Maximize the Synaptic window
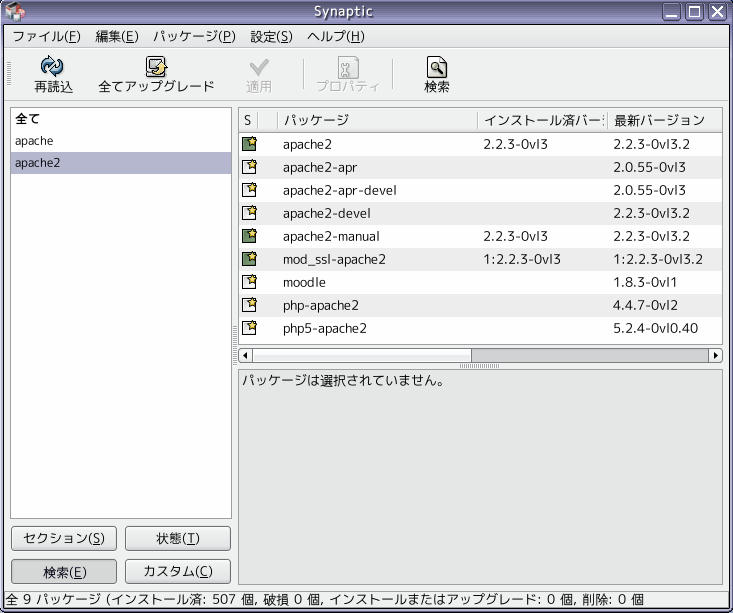The image size is (733, 613). tap(695, 12)
